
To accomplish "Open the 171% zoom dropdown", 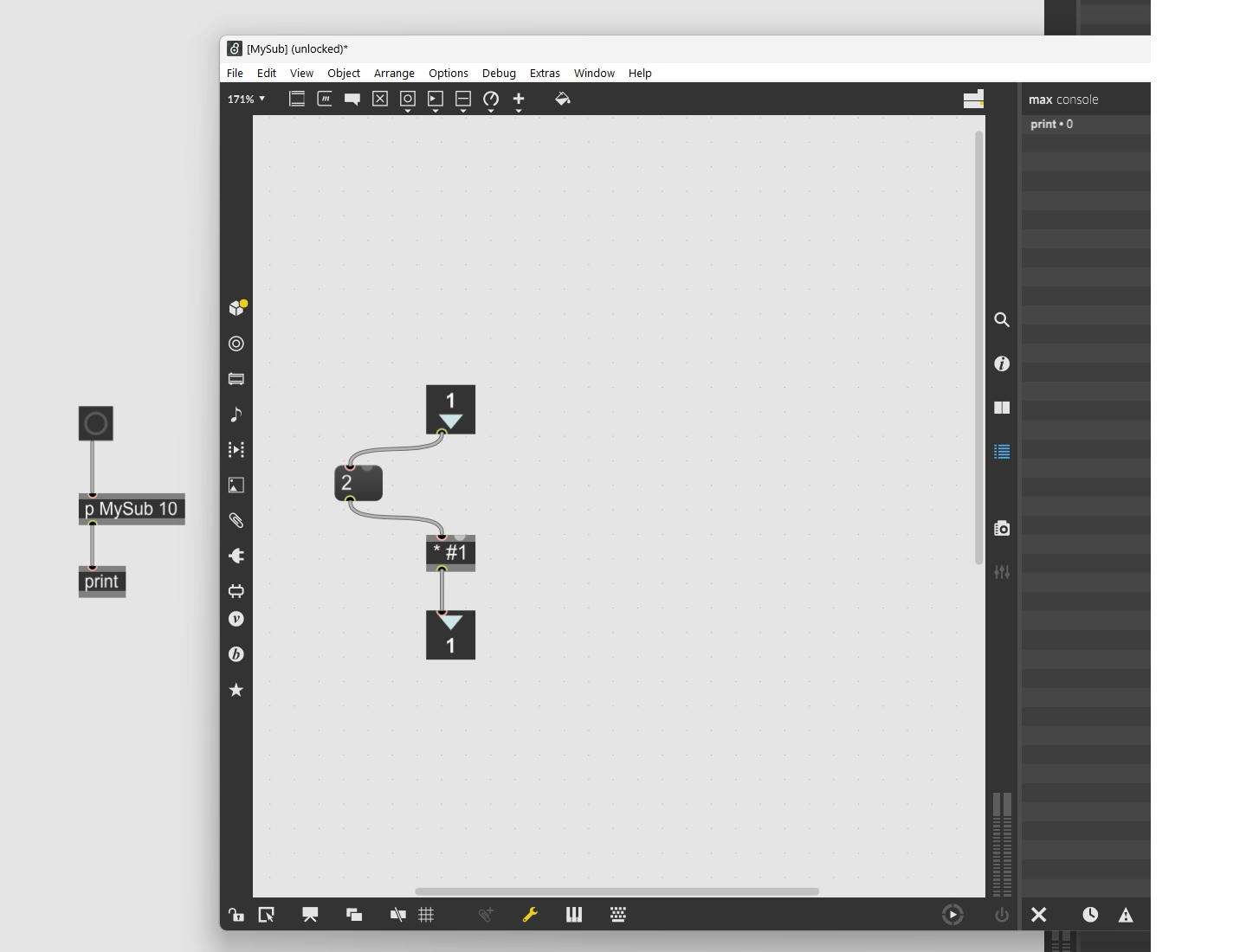I will pyautogui.click(x=246, y=100).
